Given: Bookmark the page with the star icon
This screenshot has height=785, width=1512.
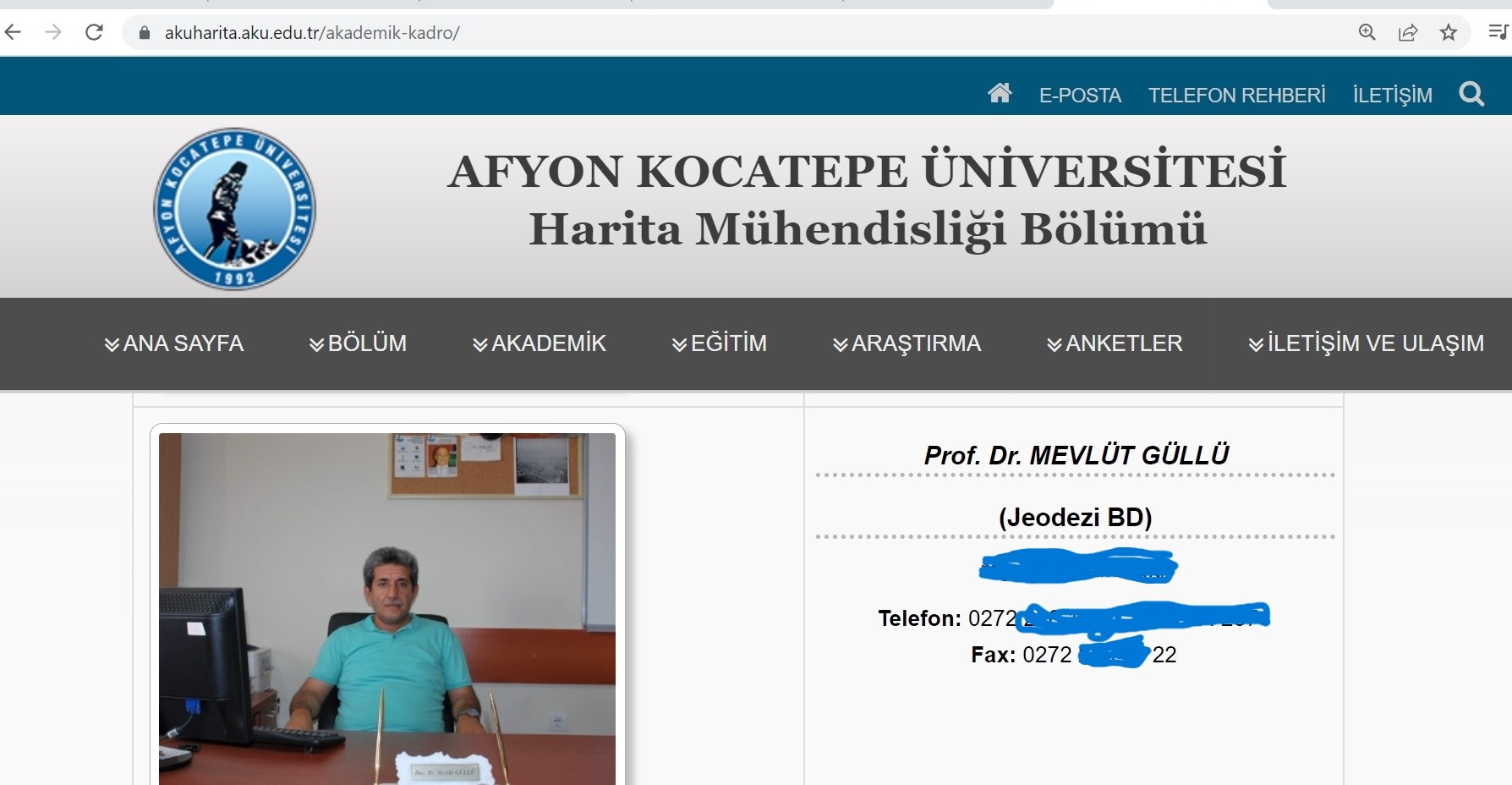Looking at the screenshot, I should click(x=1449, y=33).
